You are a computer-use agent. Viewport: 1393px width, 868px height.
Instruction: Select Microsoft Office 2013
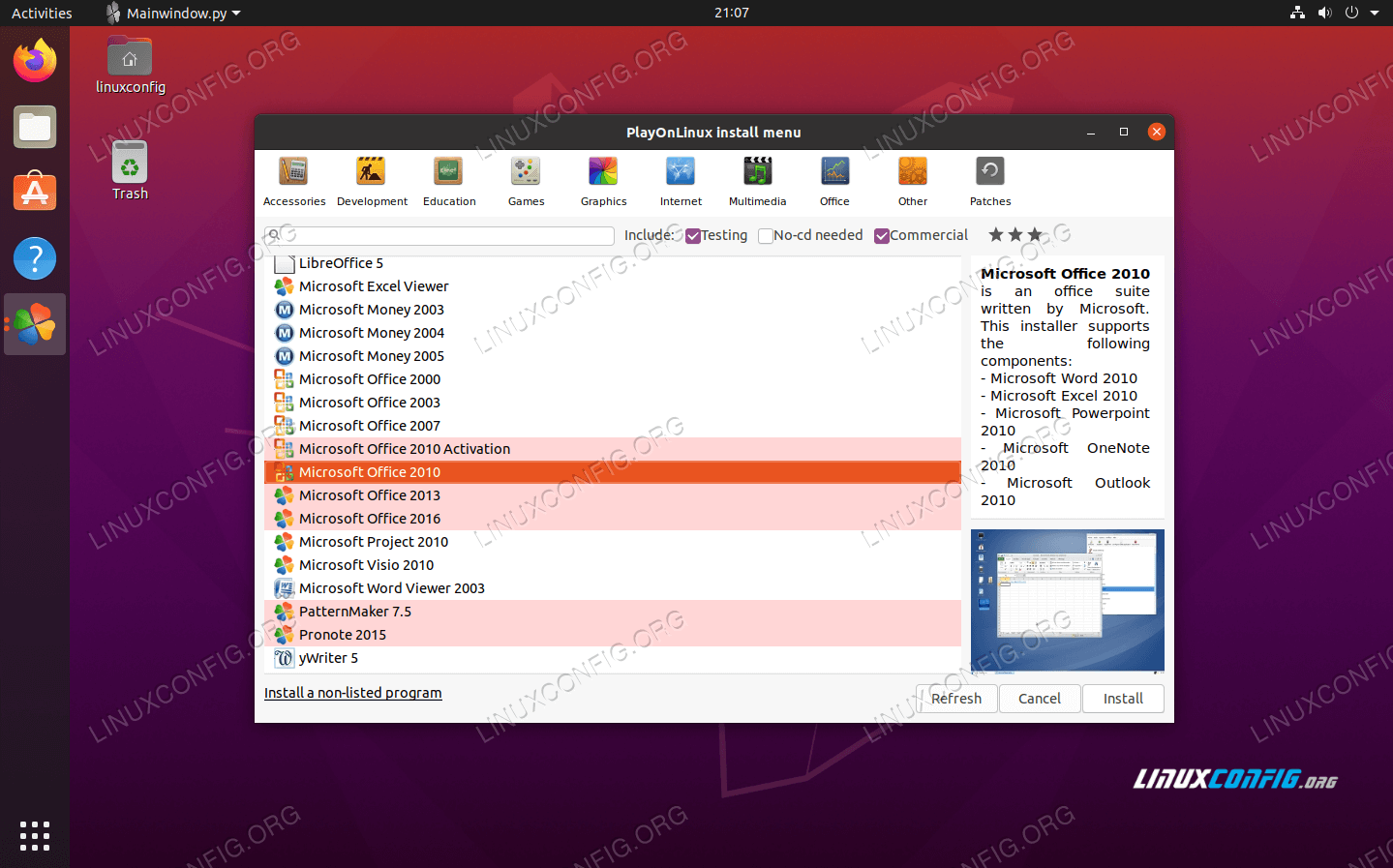pyautogui.click(x=613, y=495)
